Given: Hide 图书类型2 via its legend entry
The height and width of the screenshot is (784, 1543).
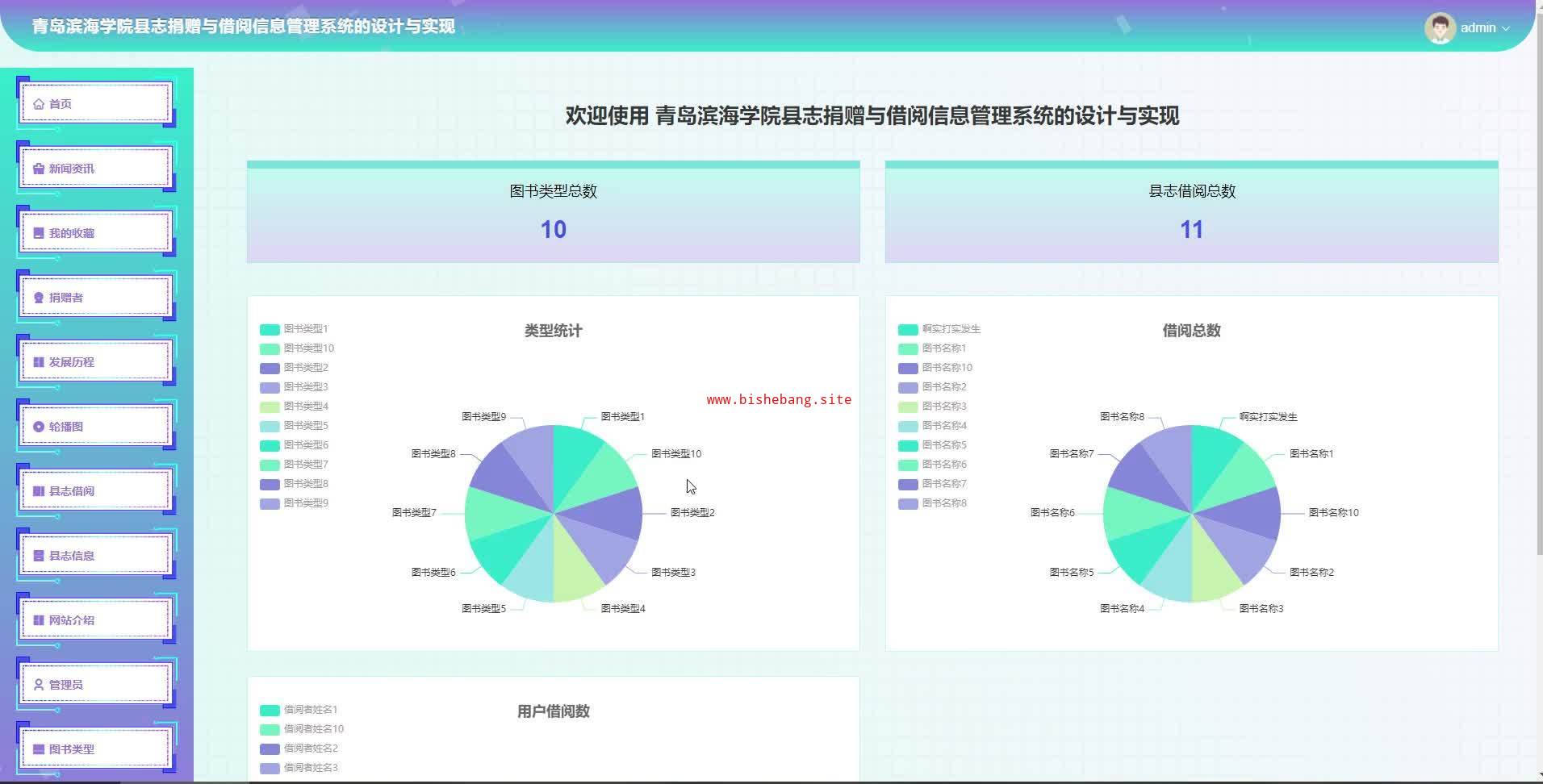Looking at the screenshot, I should click(x=294, y=368).
